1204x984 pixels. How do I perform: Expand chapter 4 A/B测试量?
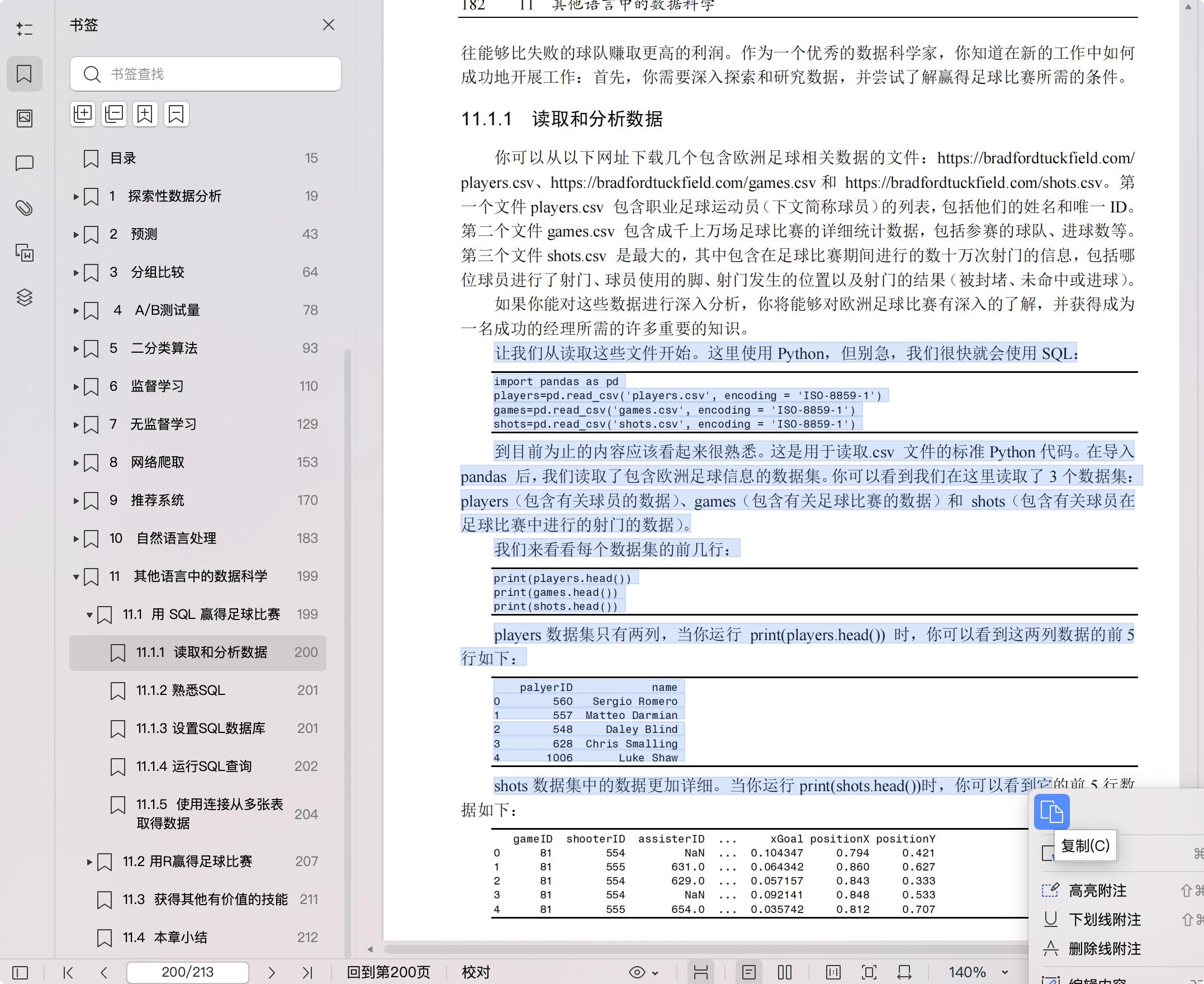click(76, 311)
